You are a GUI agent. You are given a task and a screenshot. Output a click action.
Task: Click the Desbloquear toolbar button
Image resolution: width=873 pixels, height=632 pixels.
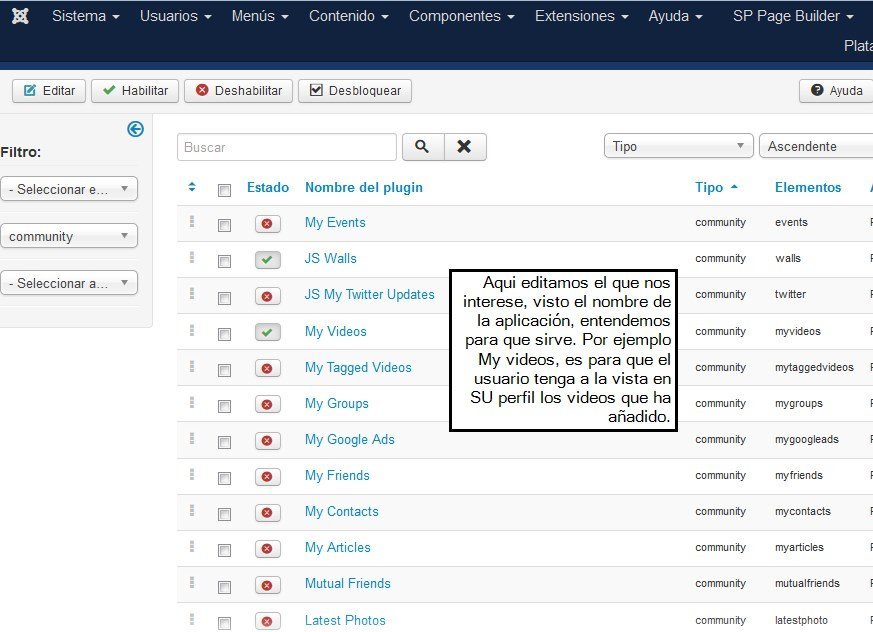355,91
